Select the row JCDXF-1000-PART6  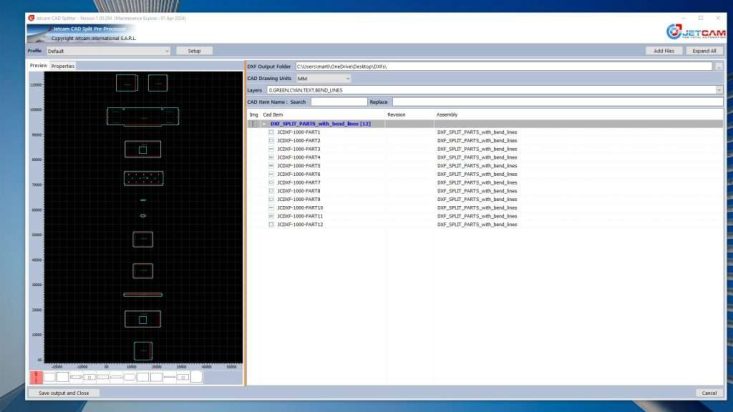pos(485,174)
